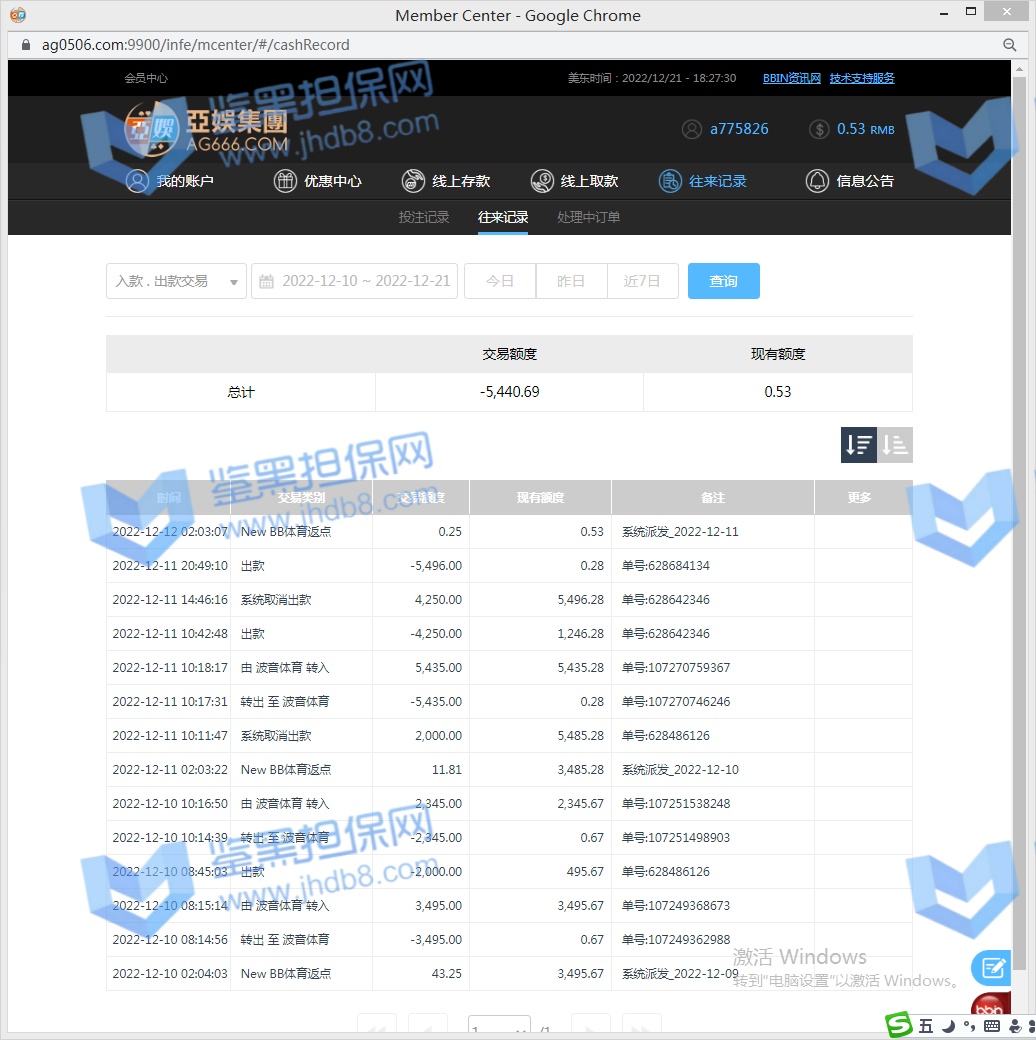Open 线上取款 withdrawal icon
The width and height of the screenshot is (1036, 1040).
542,181
